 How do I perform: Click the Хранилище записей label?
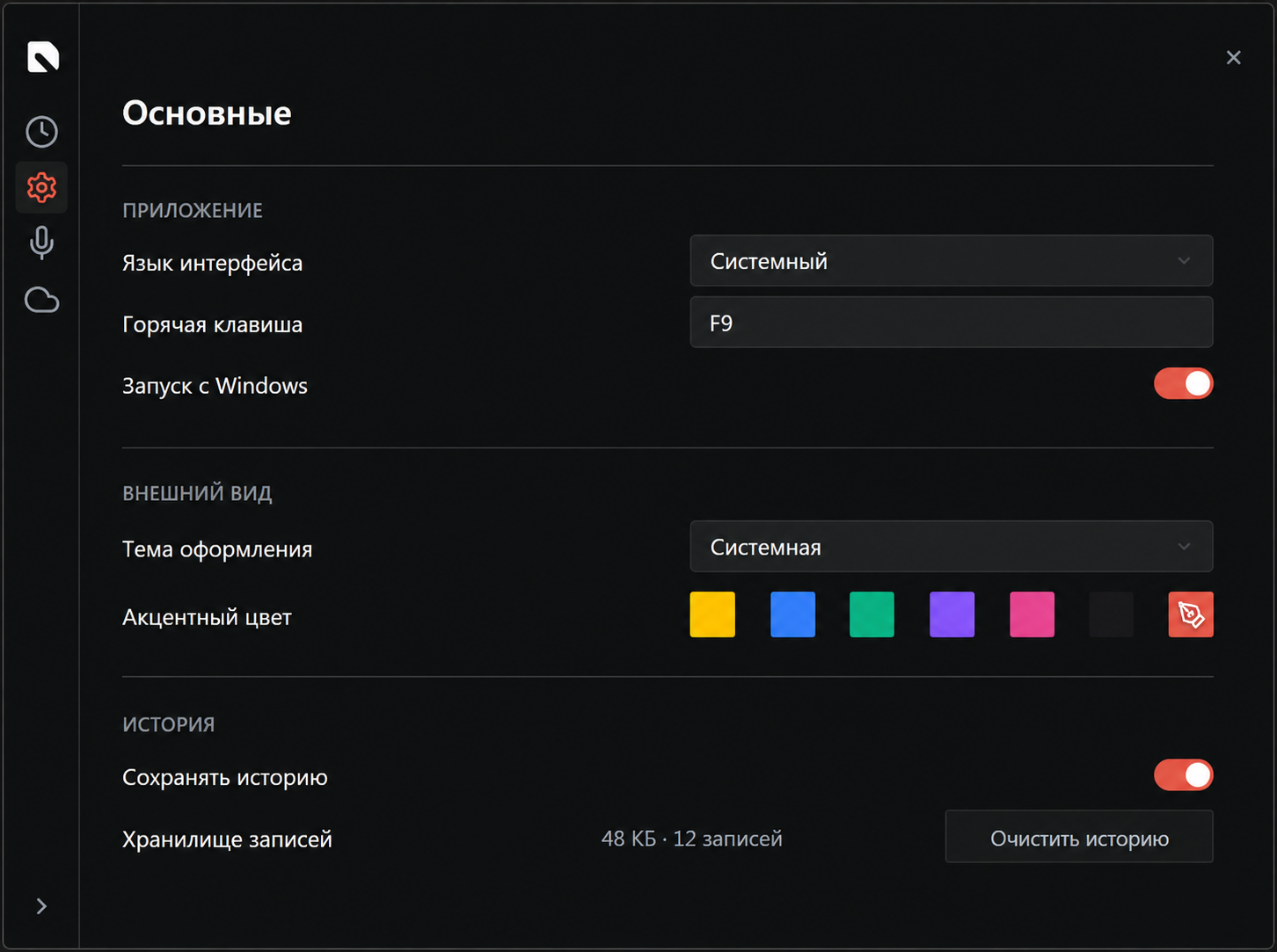pyautogui.click(x=227, y=839)
